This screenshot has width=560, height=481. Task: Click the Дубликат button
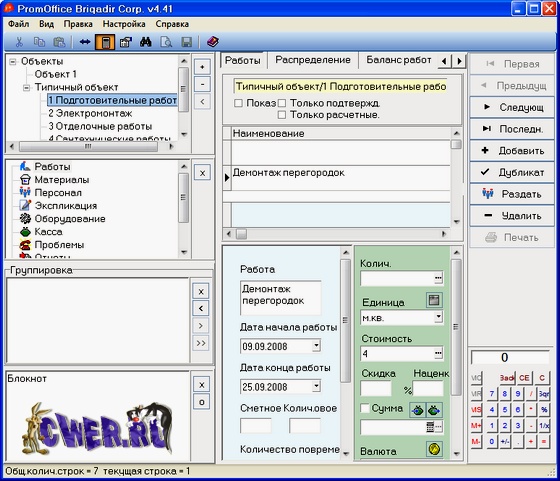[x=512, y=172]
